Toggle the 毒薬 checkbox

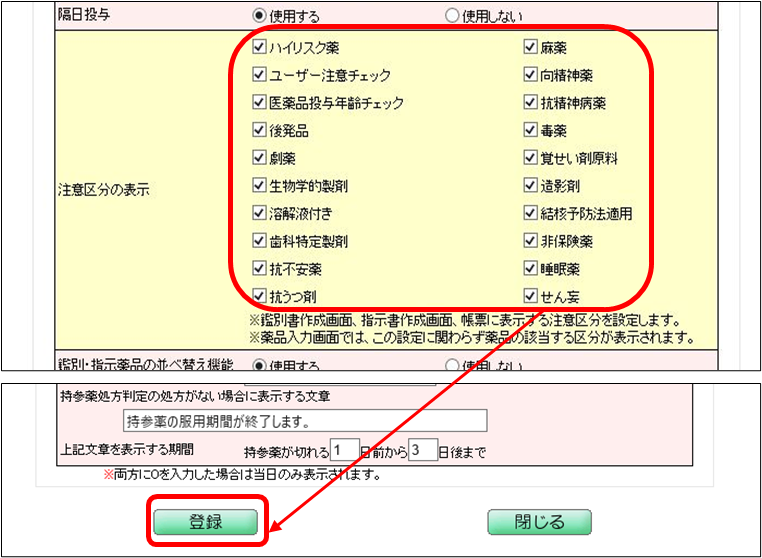(x=532, y=130)
